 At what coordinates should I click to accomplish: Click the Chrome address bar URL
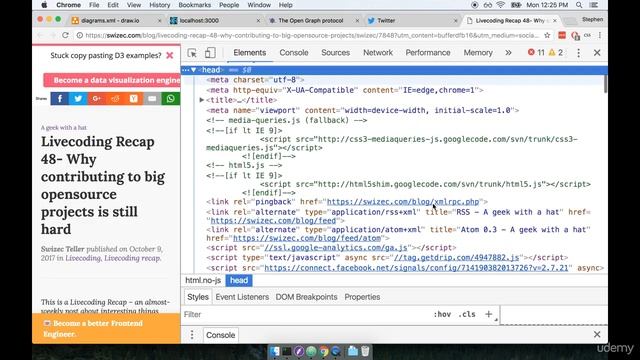click(312, 36)
